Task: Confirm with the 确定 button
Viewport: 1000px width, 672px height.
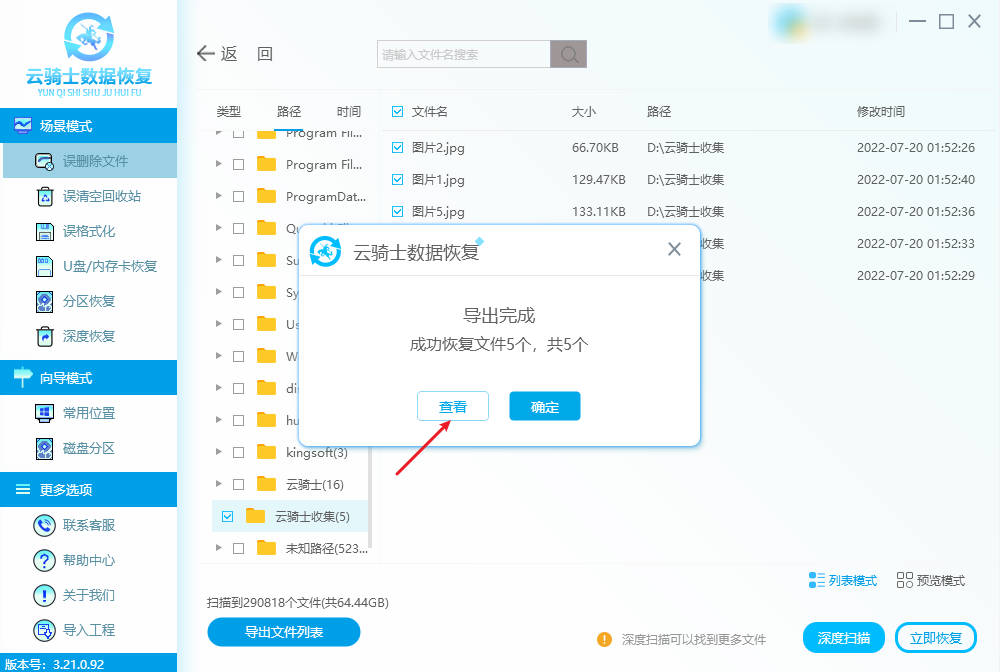Action: pyautogui.click(x=545, y=406)
